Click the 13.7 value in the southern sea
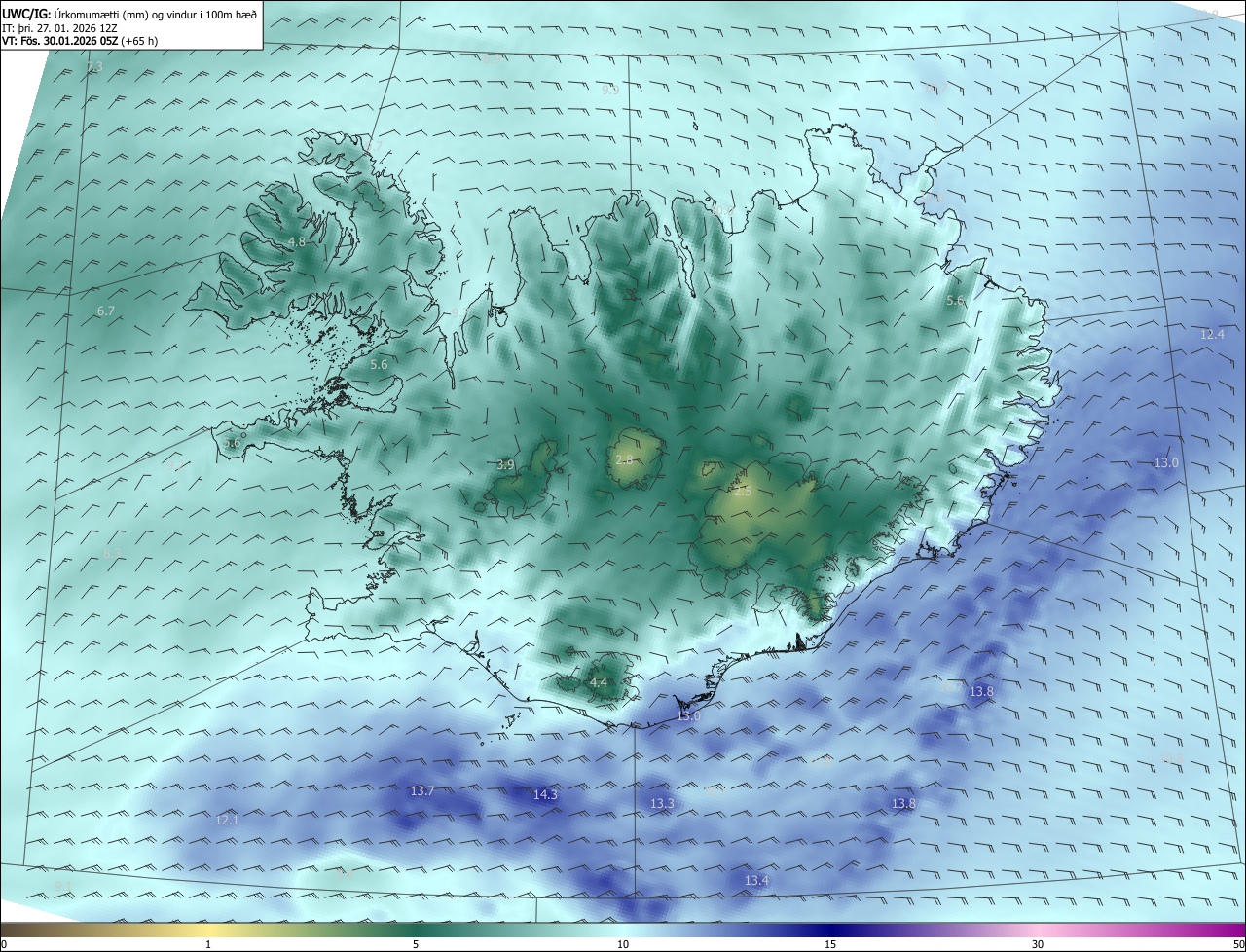The image size is (1246, 952). click(x=422, y=791)
